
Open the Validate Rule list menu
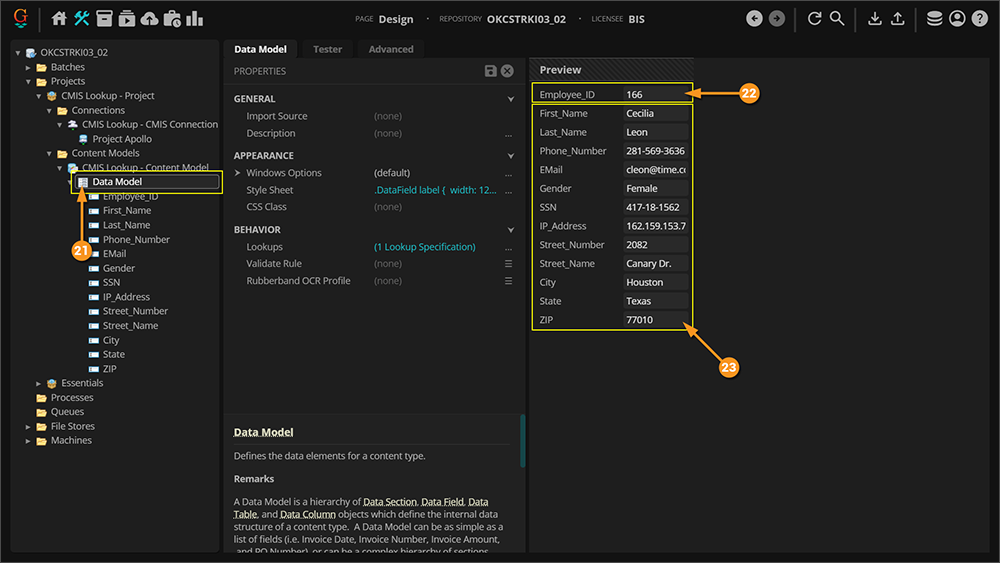508,264
